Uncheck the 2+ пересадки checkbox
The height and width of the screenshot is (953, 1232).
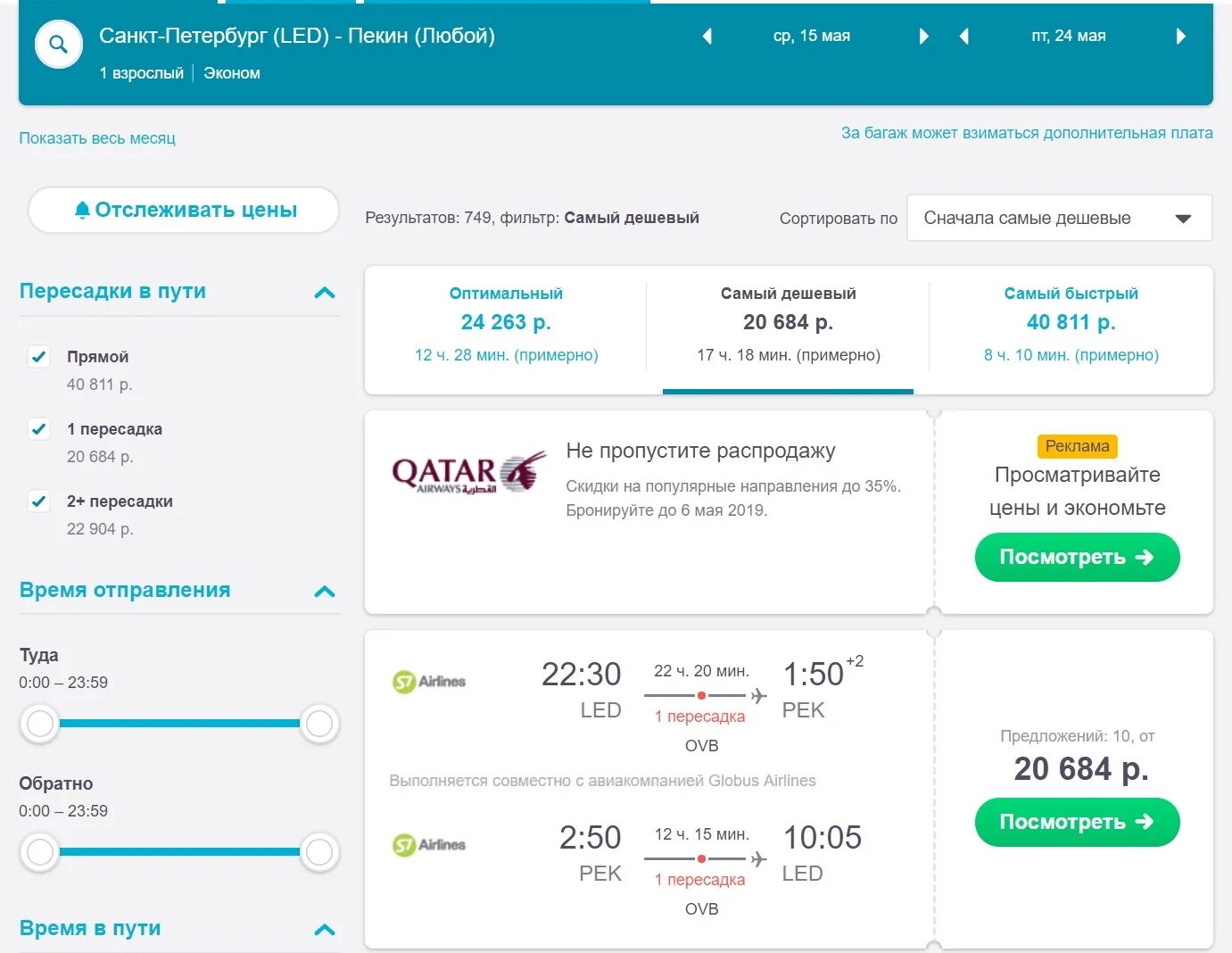tap(39, 501)
